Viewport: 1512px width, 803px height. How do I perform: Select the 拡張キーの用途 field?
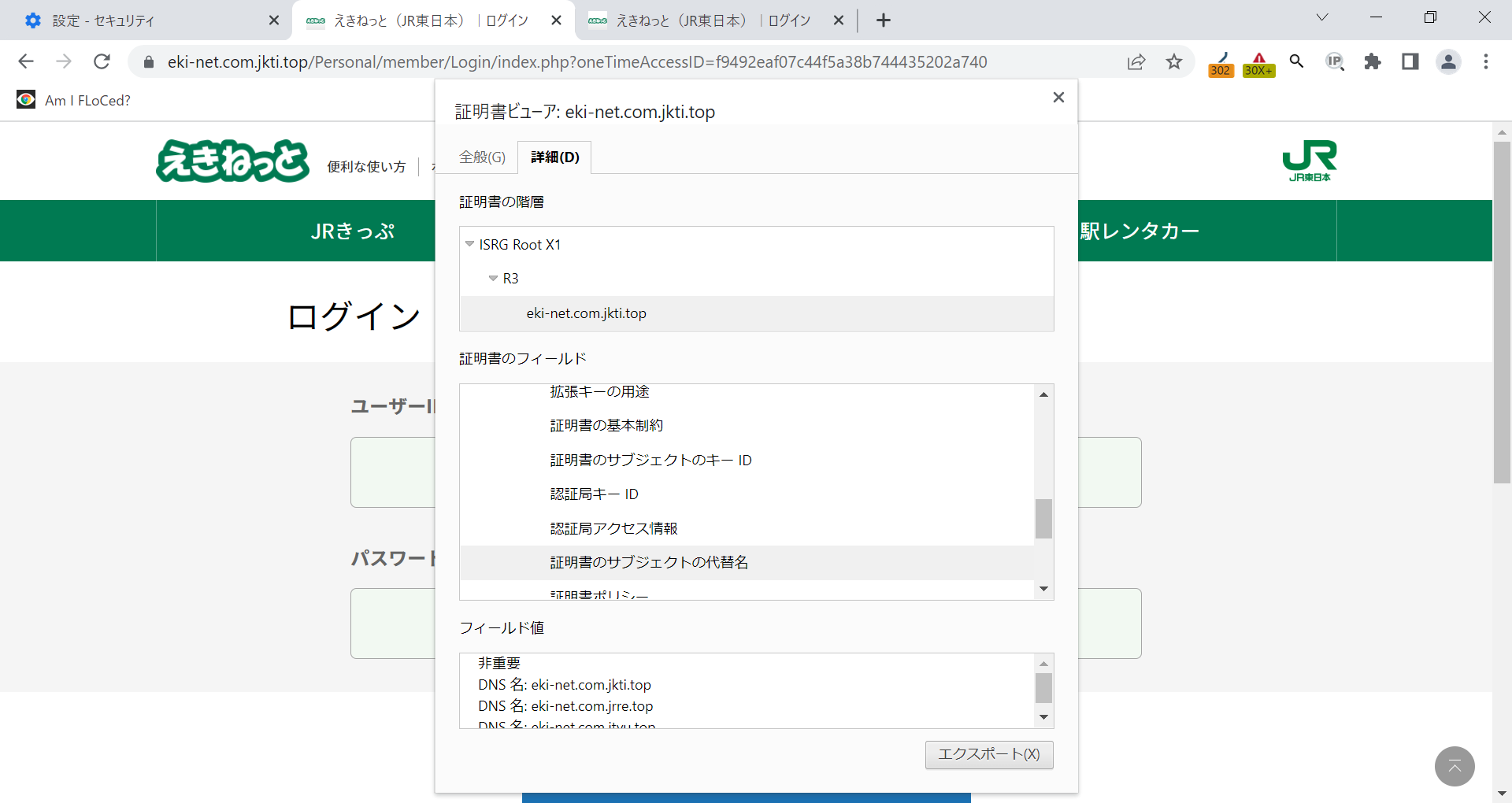[600, 391]
